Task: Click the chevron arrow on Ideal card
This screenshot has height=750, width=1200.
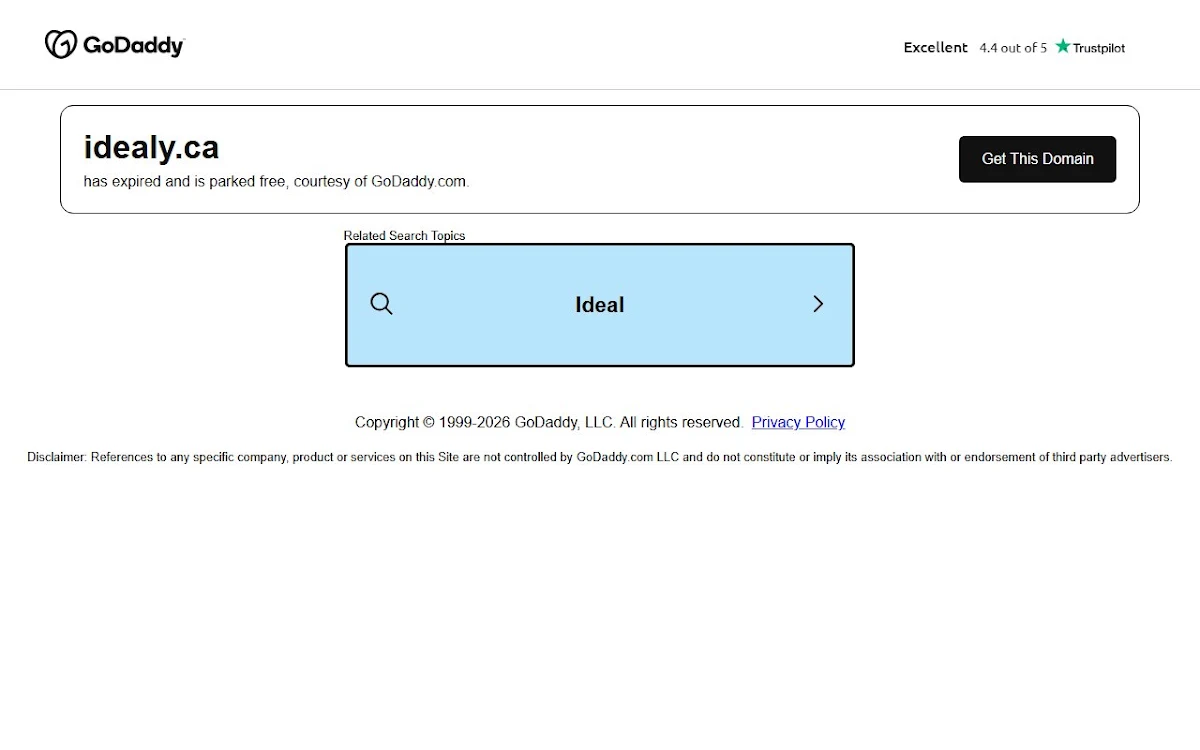Action: [818, 304]
